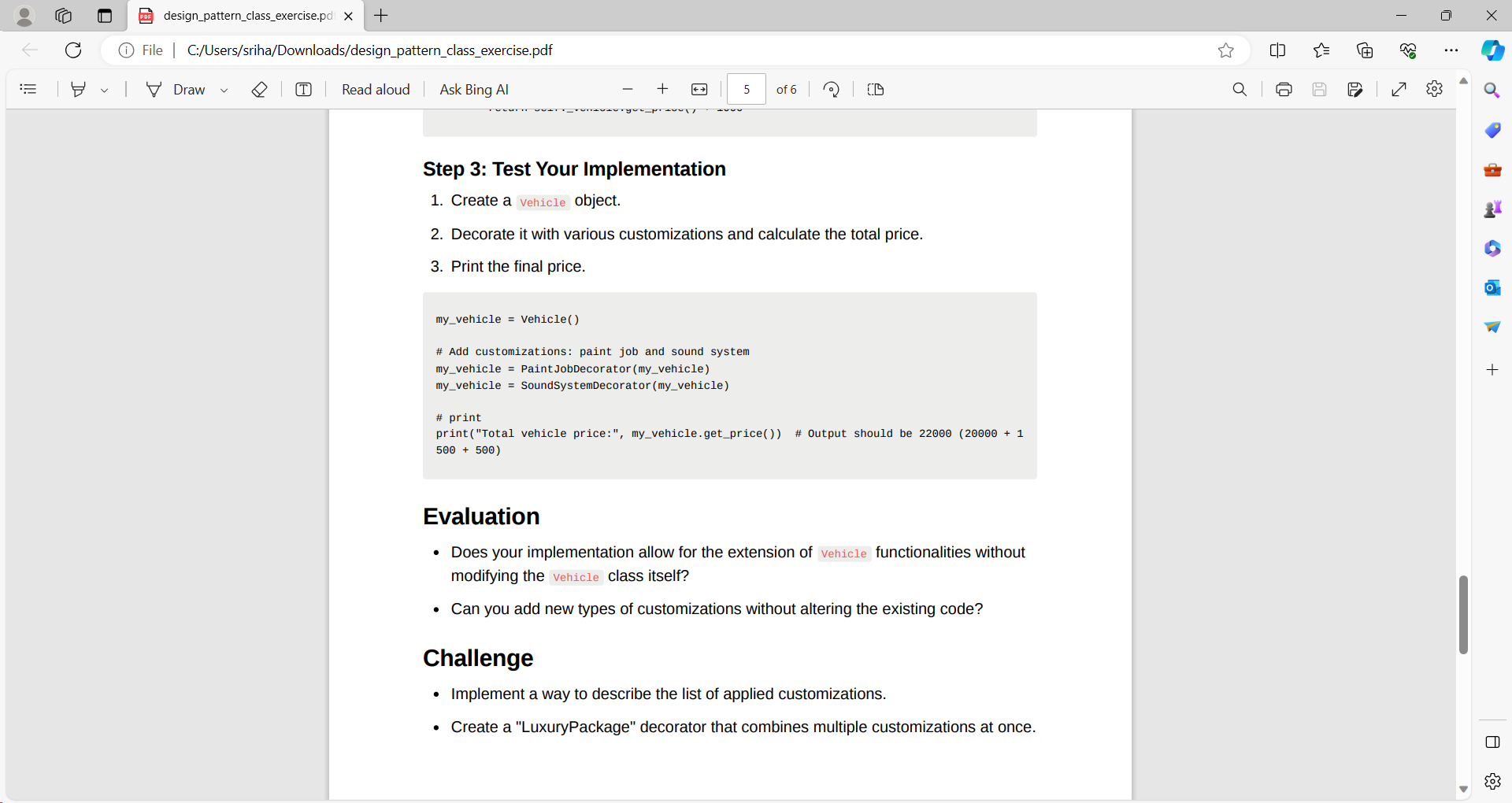Open the Draw pen options dropdown
Screen dimensions: 1512x803
(224, 89)
